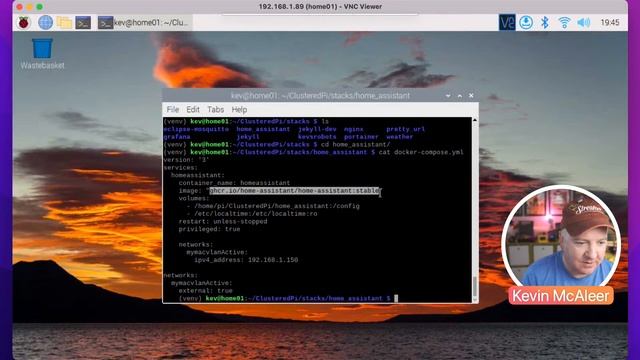640x360 pixels.
Task: Click 'grafana' in the ls output
Action: [177, 137]
